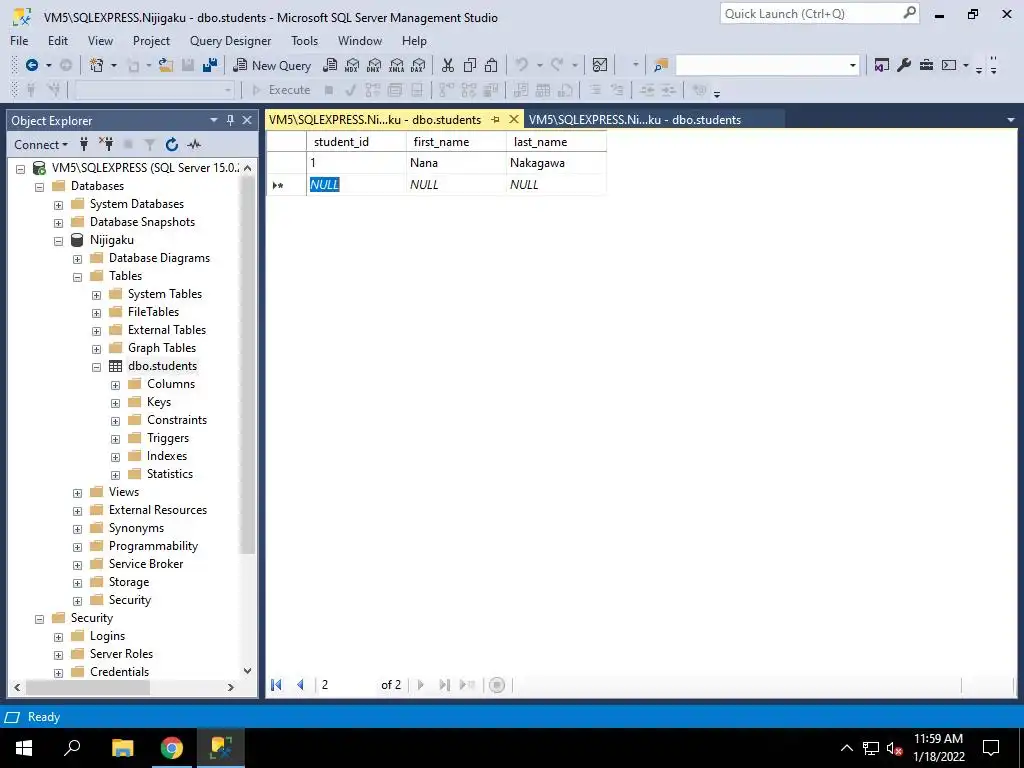Open the Tools menu
Image resolution: width=1024 pixels, height=768 pixels.
point(304,40)
